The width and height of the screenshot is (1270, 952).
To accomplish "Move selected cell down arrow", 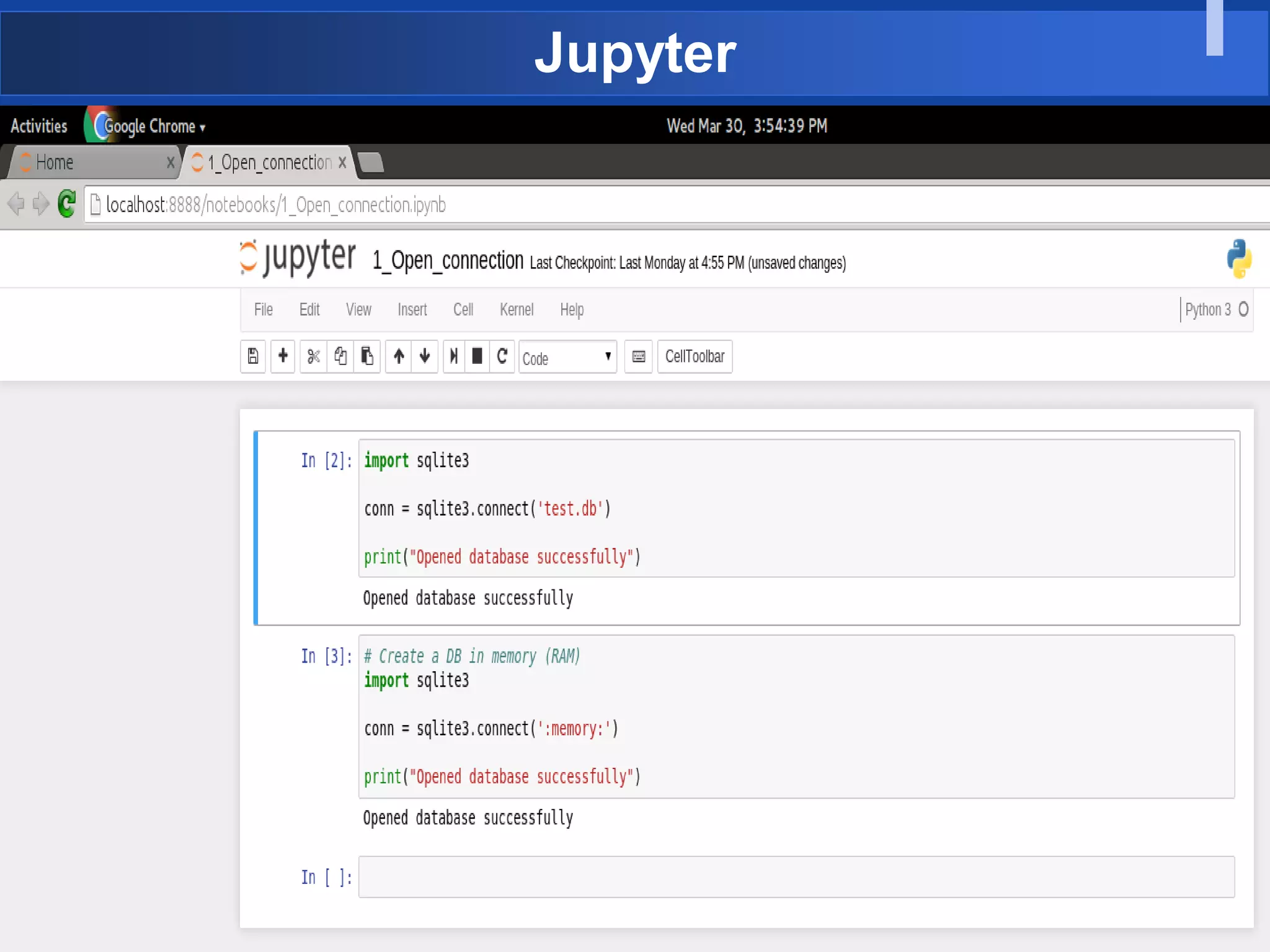I will 425,356.
